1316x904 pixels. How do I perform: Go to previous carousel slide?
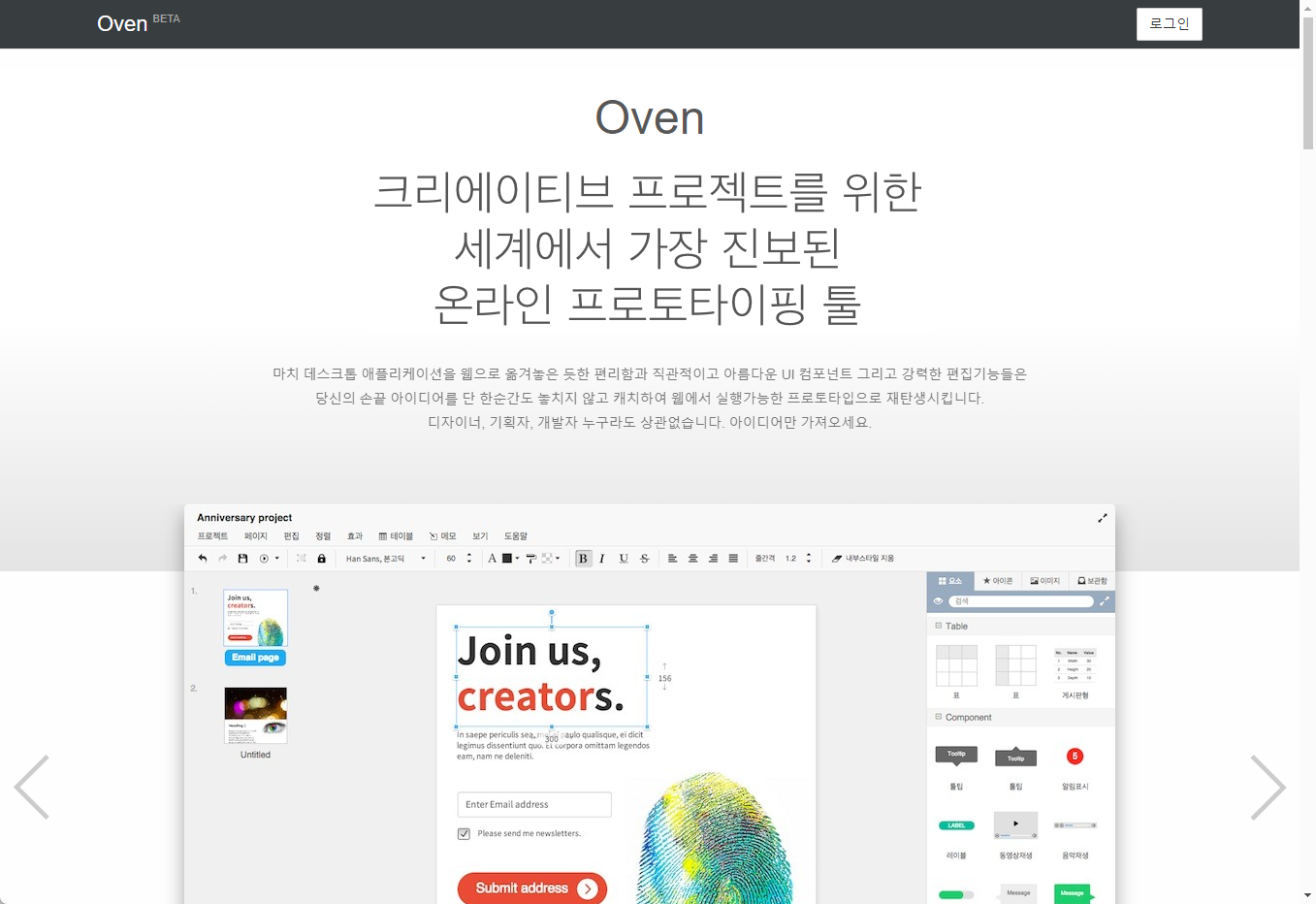[31, 788]
